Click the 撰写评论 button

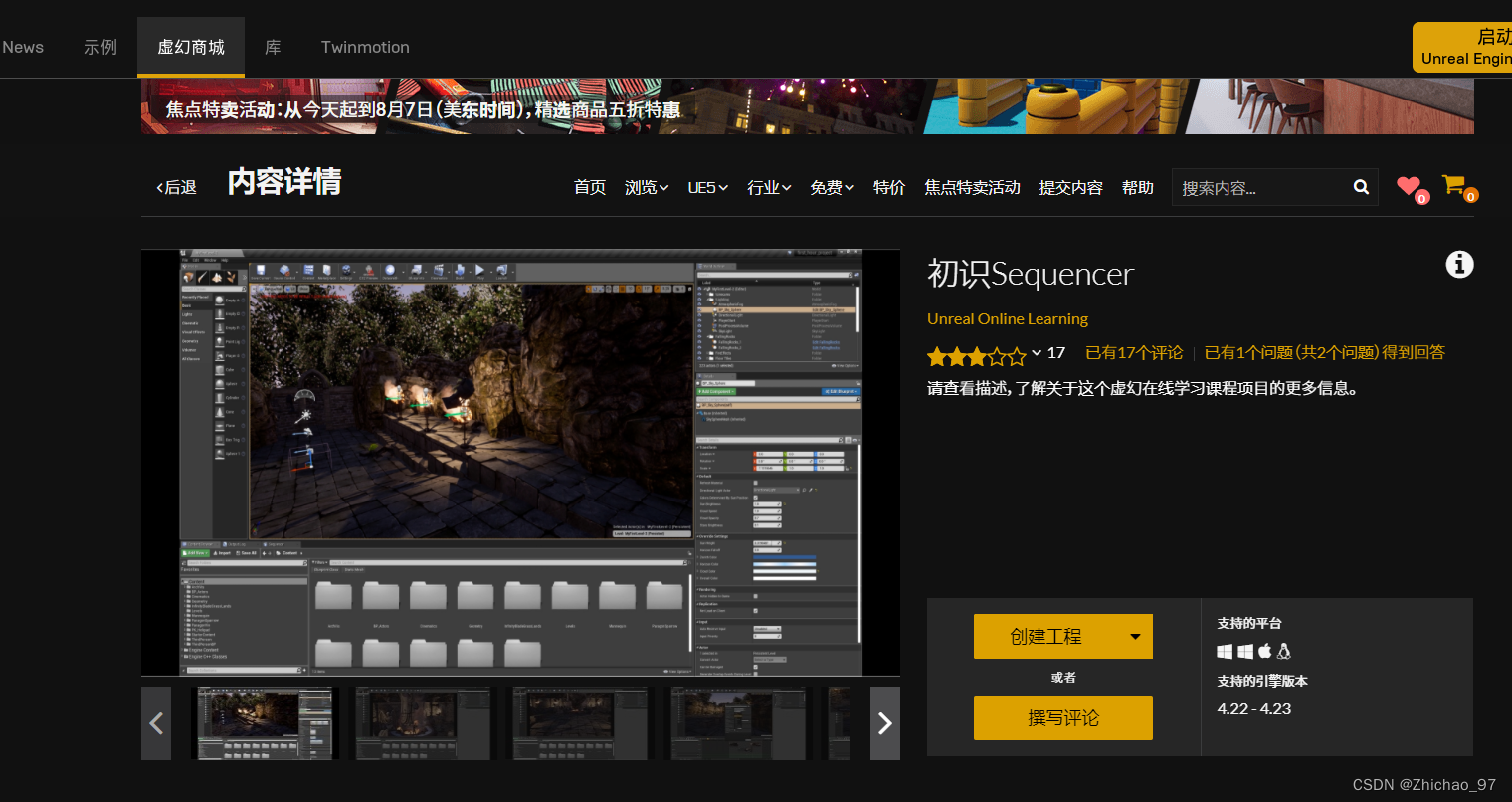(x=1062, y=717)
